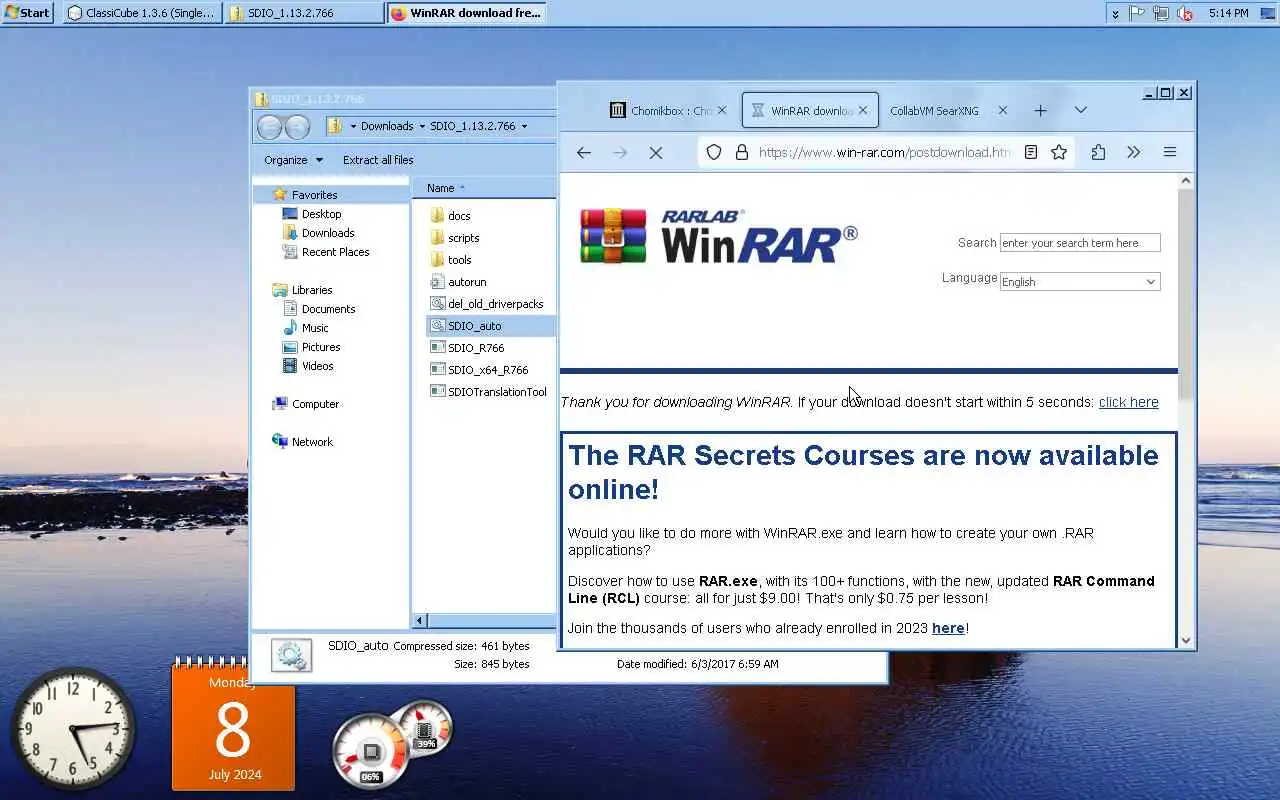
Task: Open browser extensions puzzle icon
Action: click(1098, 152)
